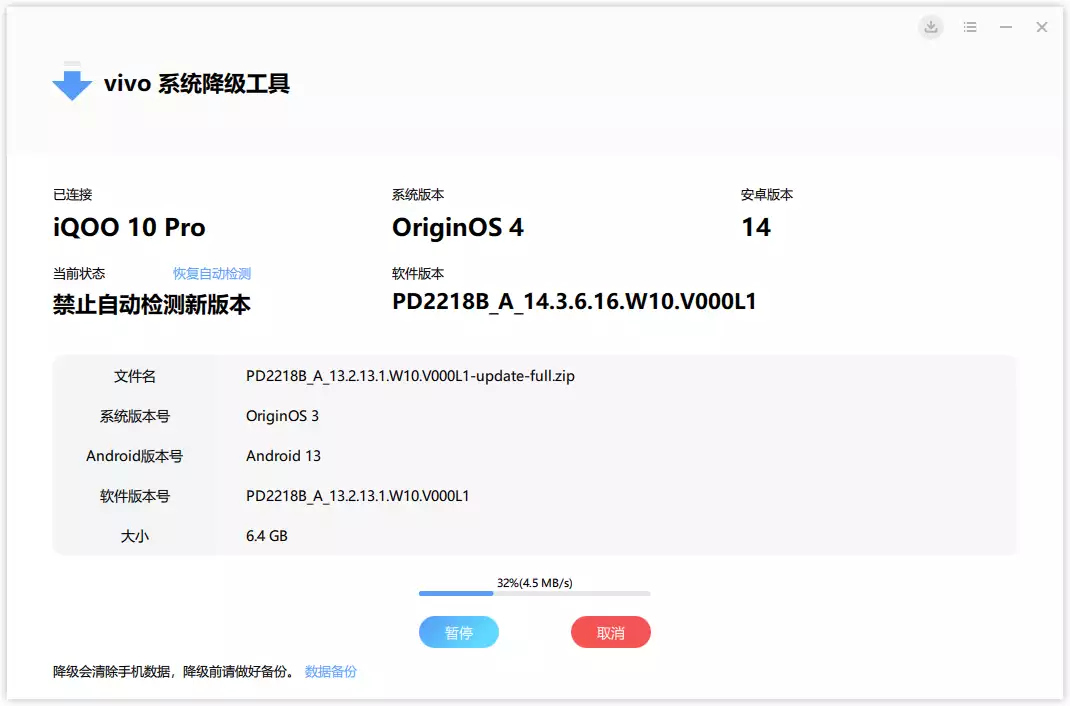Select the Android 13 value
1070x706 pixels.
[x=283, y=456]
